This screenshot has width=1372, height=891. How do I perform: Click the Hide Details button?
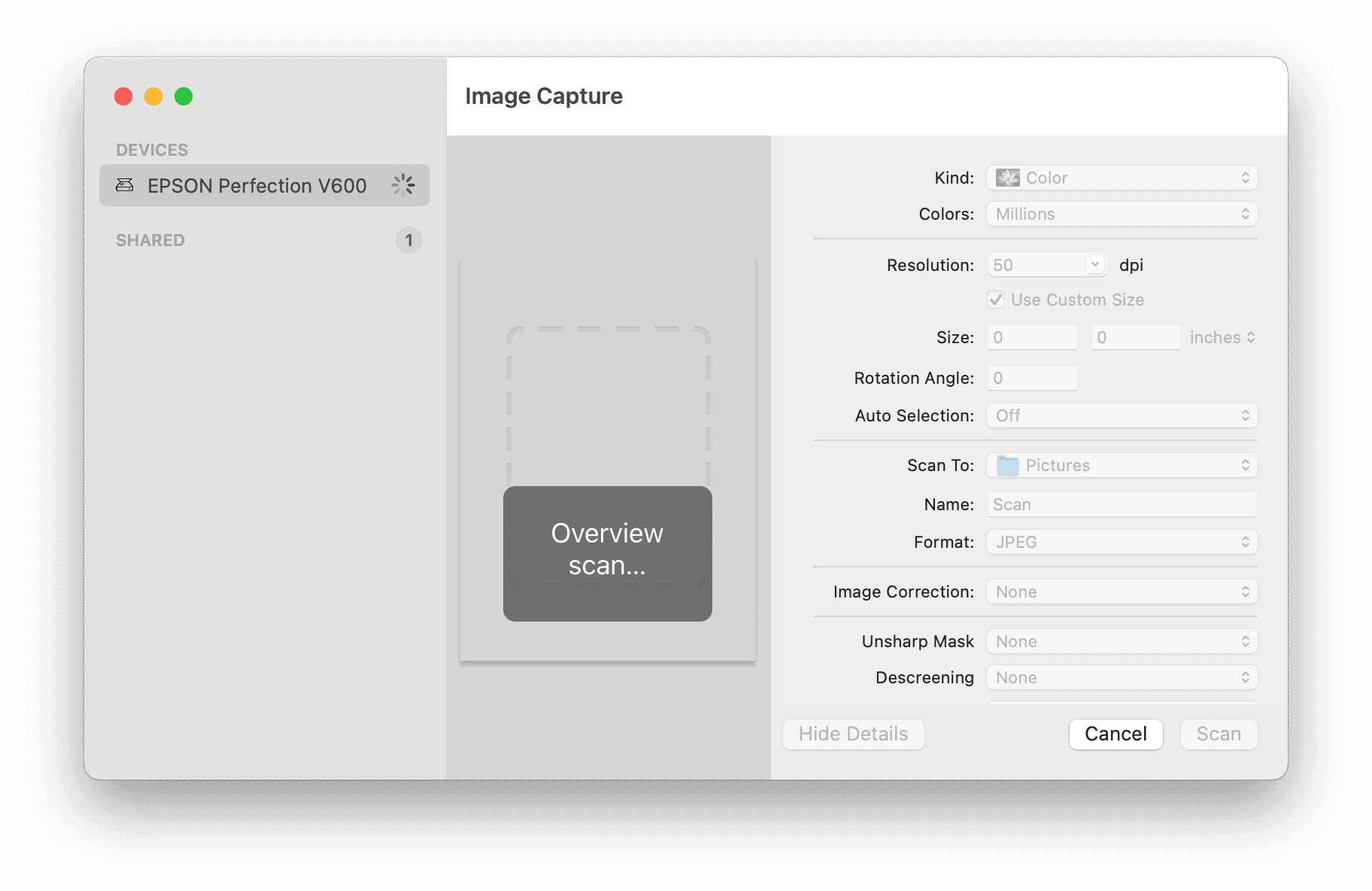click(x=853, y=734)
